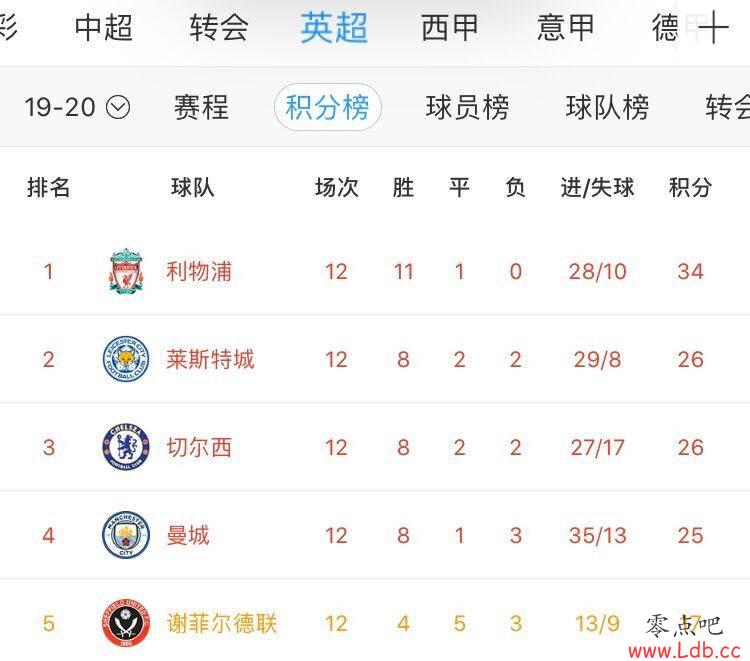Viewport: 750px width, 661px height.
Task: Select the 英超 league tab
Action: [334, 27]
